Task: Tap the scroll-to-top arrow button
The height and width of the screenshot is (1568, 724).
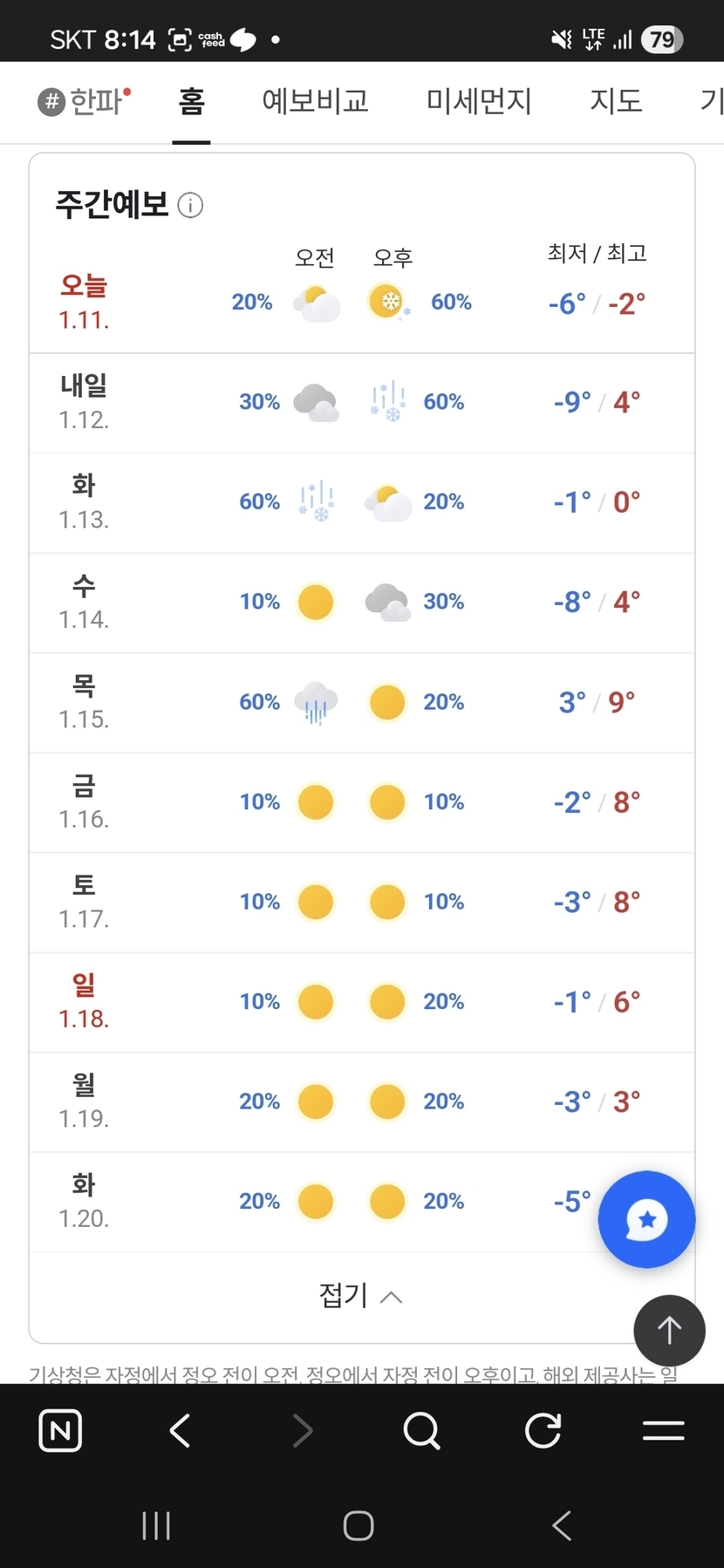Action: 669,1331
